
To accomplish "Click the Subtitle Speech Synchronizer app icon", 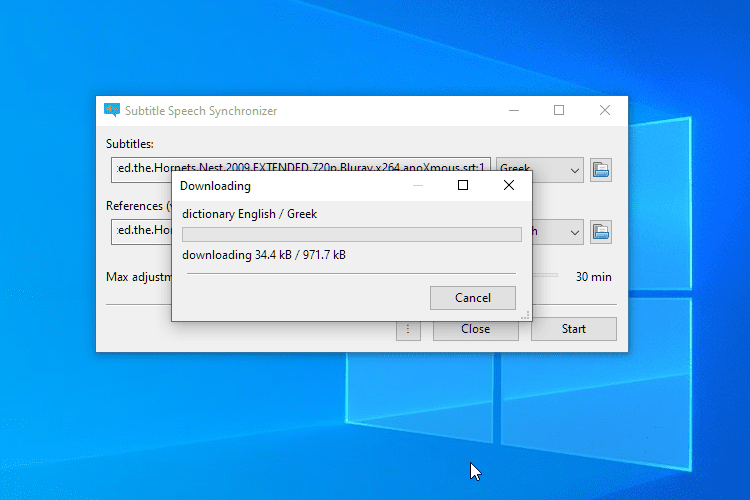I will [x=112, y=111].
